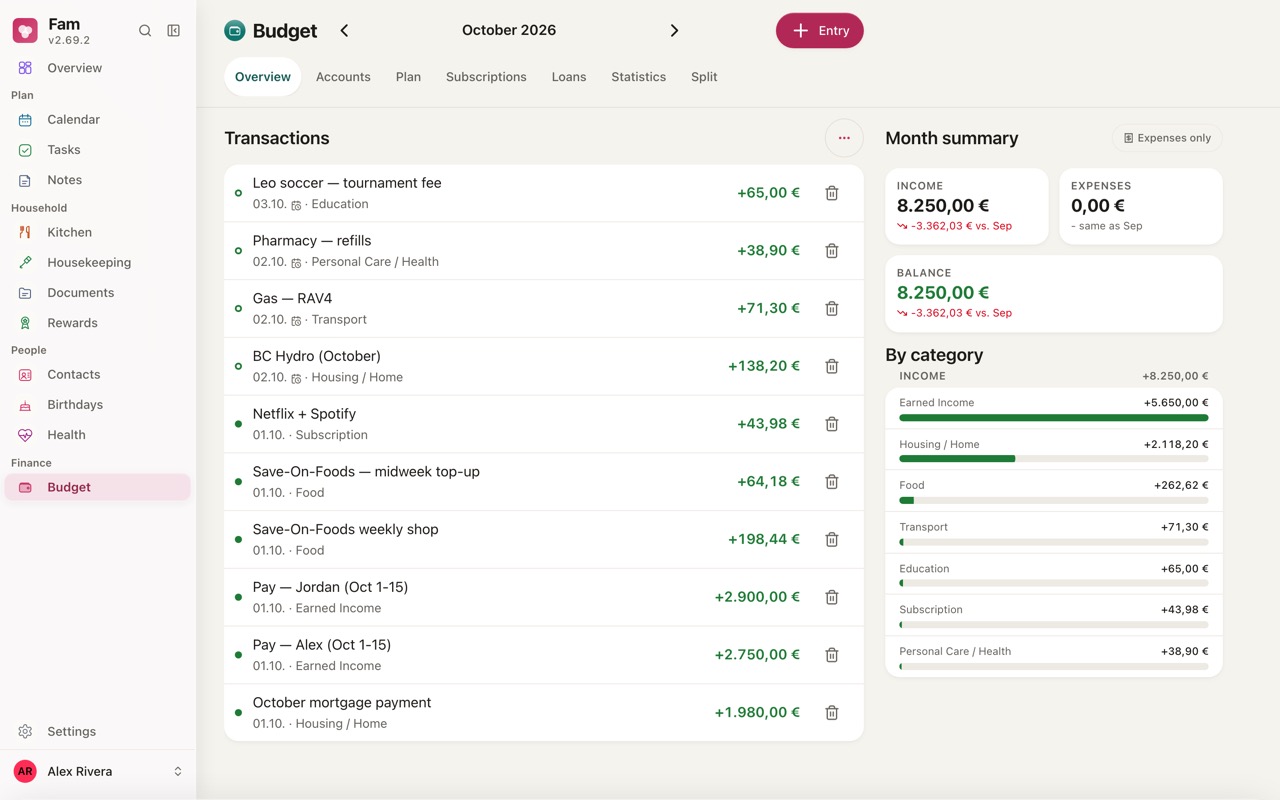This screenshot has height=800, width=1280.
Task: Expand the Alex Rivera account menu
Action: [x=98, y=771]
